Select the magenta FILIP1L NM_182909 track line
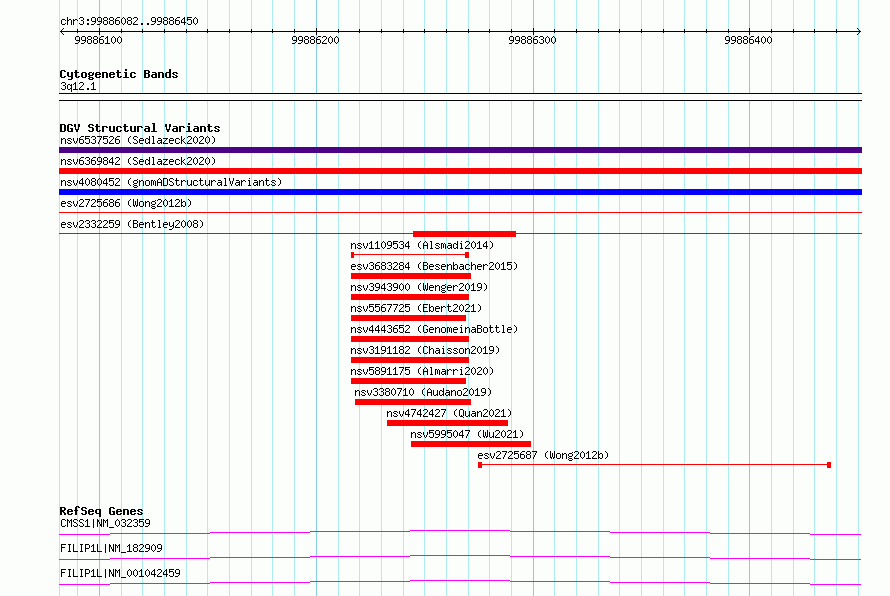 point(460,557)
